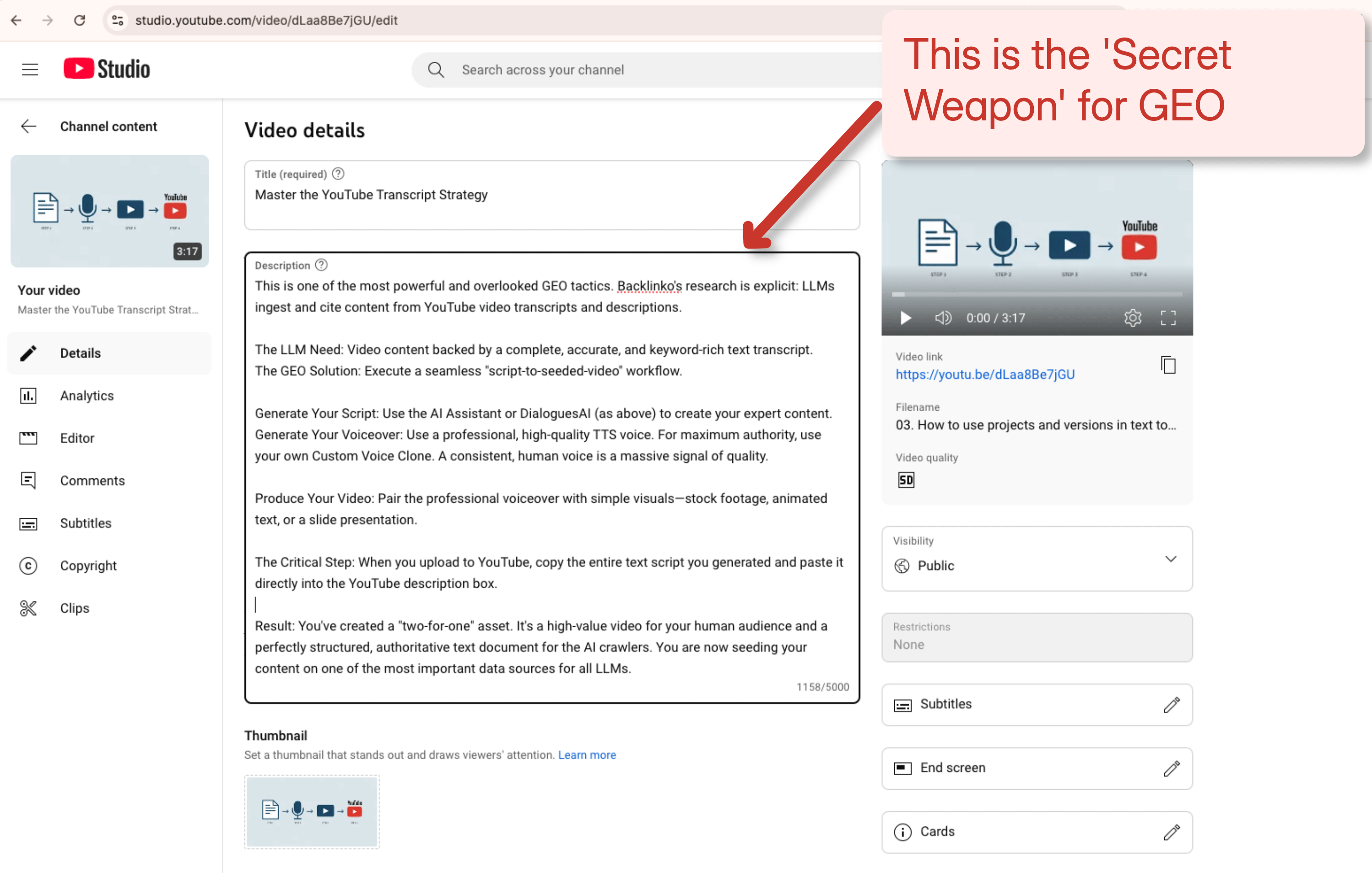Reload the page

pos(80,21)
